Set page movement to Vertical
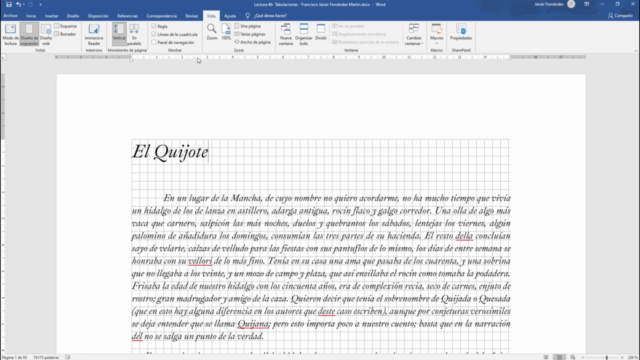 119,34
